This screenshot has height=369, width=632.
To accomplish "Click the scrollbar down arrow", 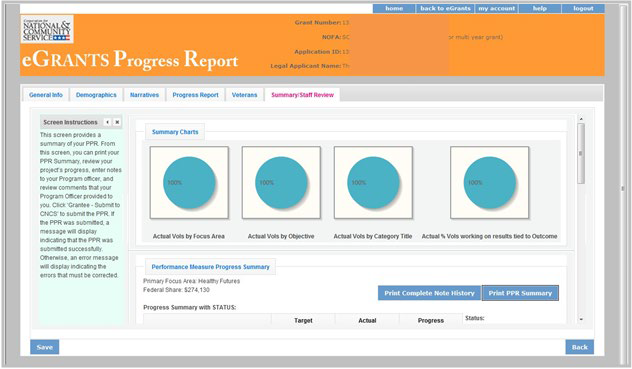I will tap(581, 319).
